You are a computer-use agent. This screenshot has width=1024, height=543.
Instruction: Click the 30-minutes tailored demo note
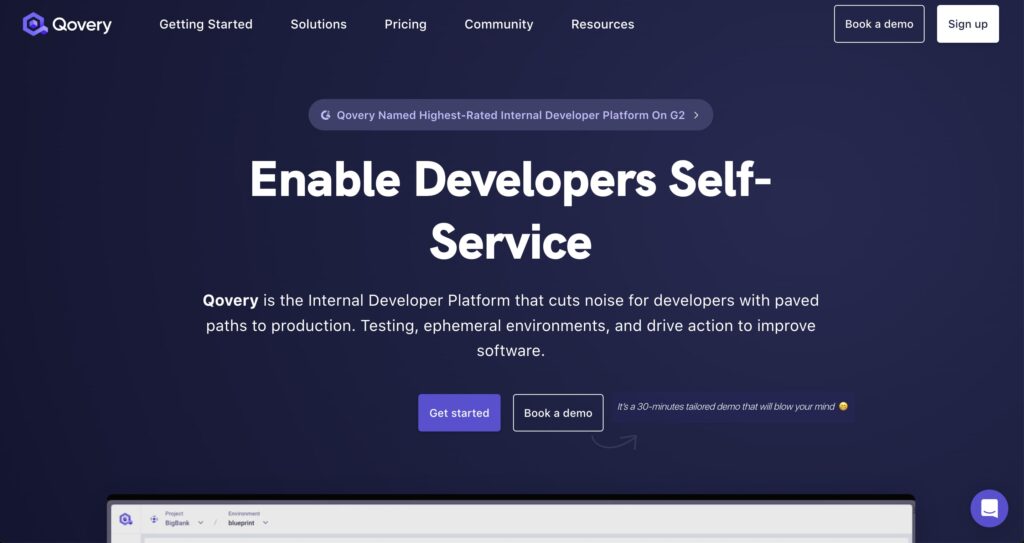coord(732,406)
